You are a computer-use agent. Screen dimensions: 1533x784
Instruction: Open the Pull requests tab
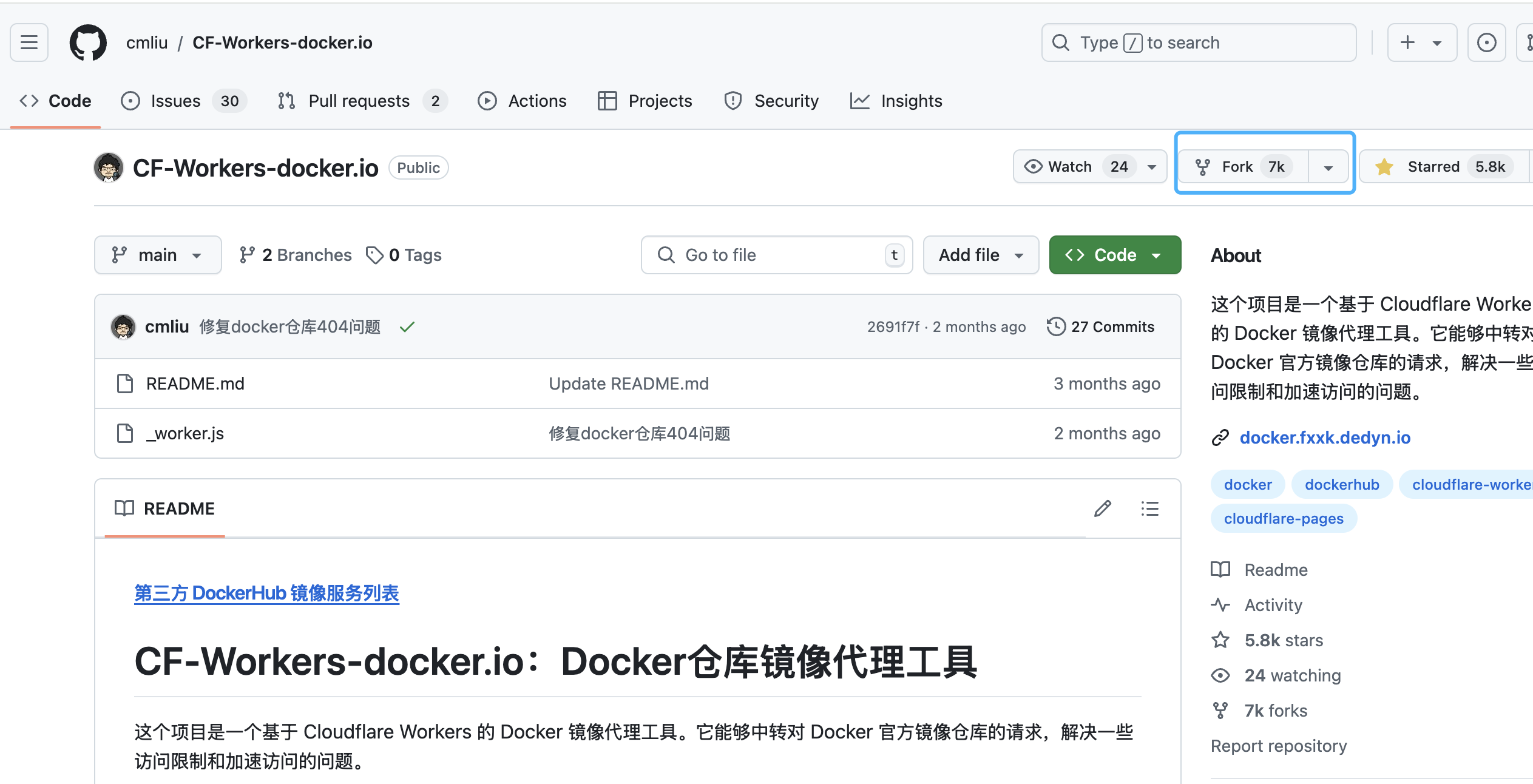click(x=362, y=101)
